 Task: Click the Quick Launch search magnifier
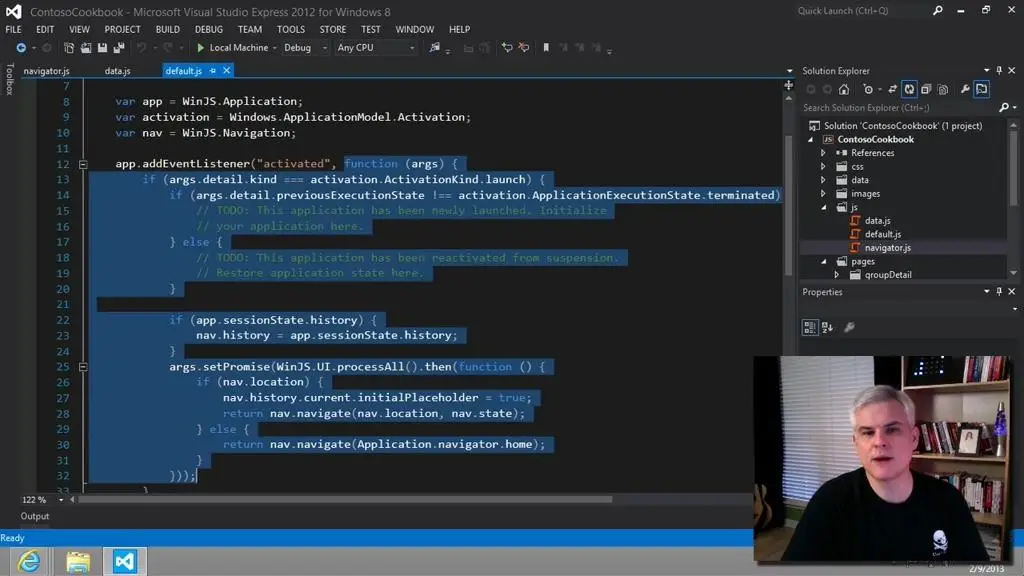(938, 10)
